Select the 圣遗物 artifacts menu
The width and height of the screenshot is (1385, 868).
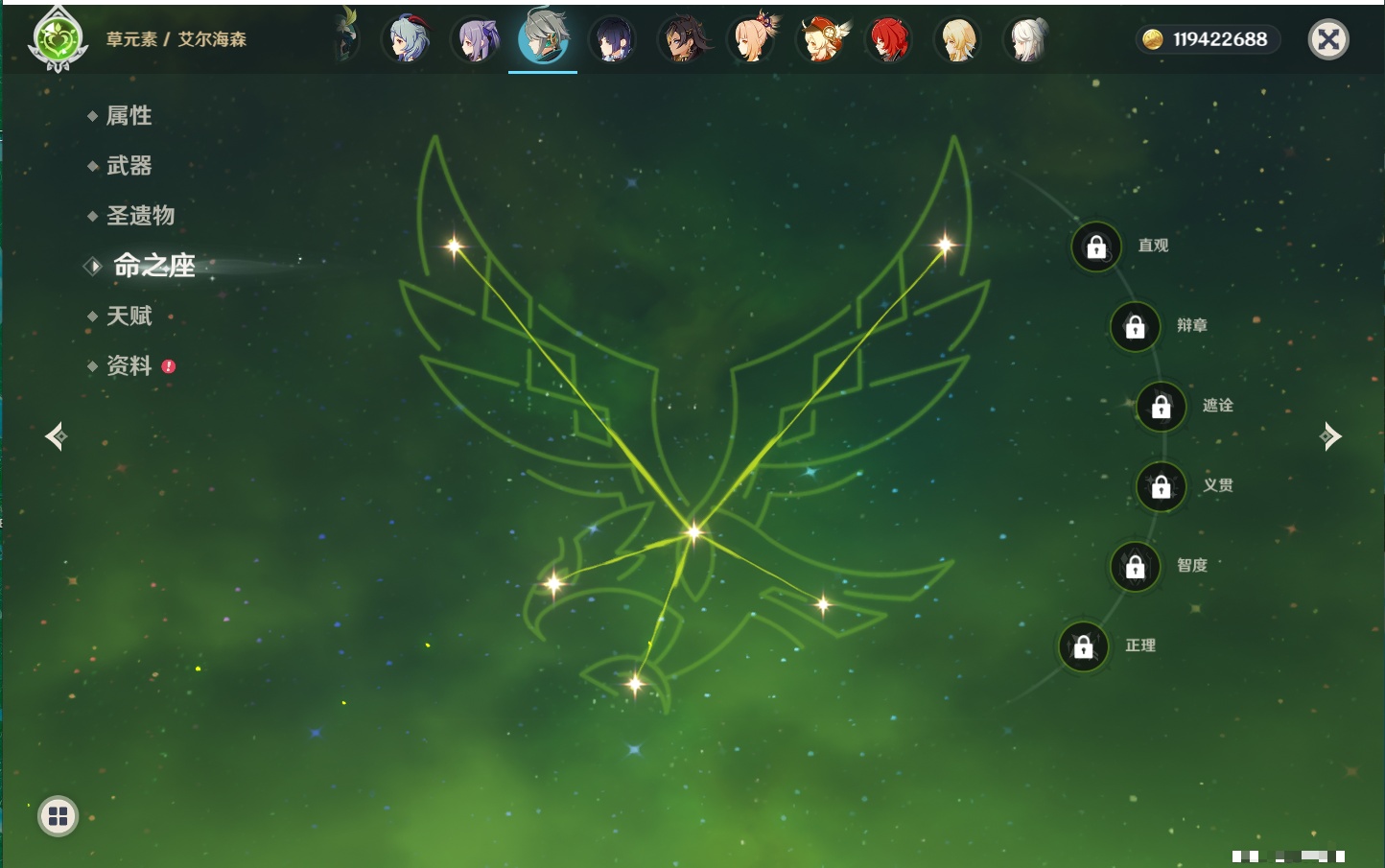pyautogui.click(x=140, y=216)
